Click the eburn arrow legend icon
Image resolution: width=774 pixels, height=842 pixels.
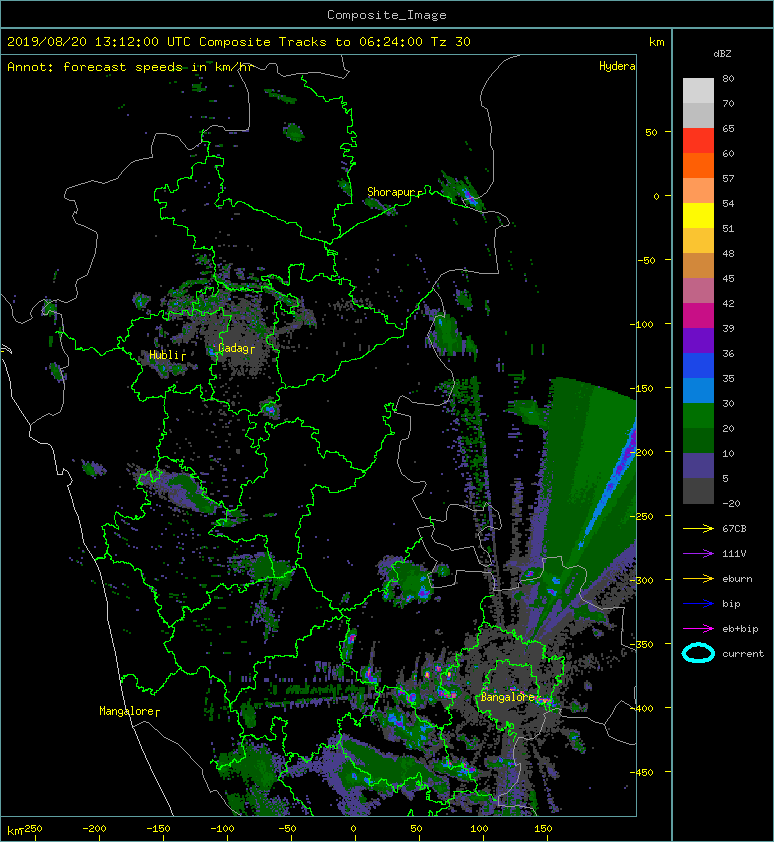[698, 579]
